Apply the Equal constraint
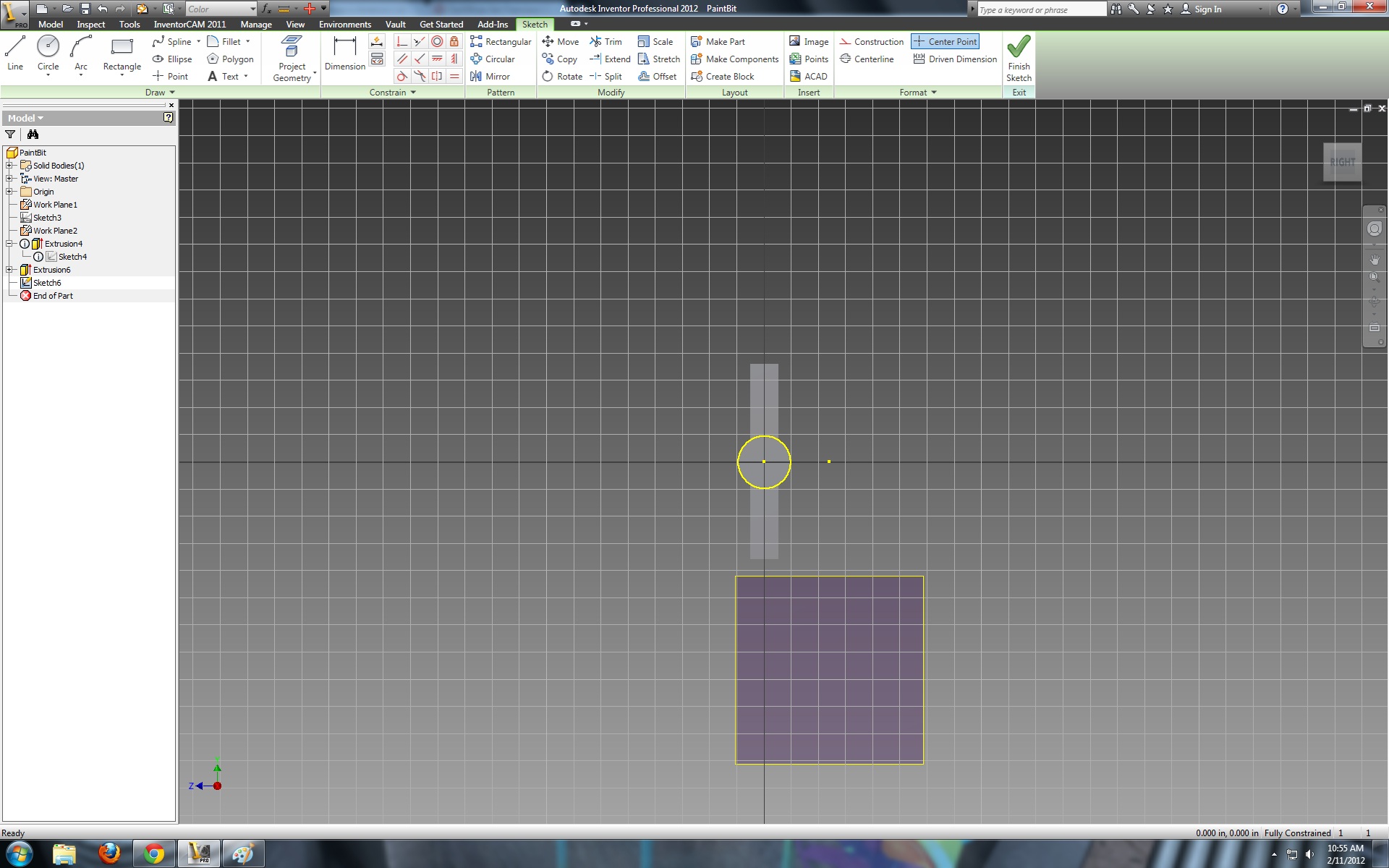The width and height of the screenshot is (1389, 868). click(x=454, y=77)
